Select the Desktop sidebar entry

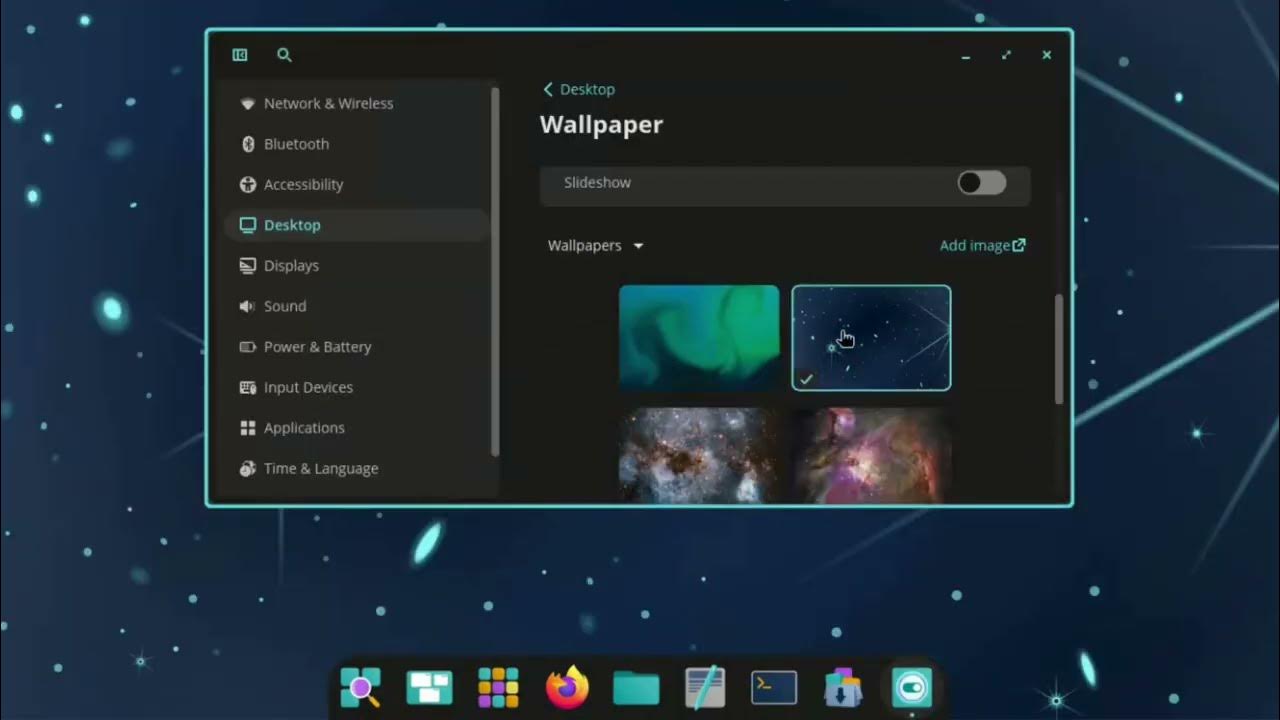point(292,225)
